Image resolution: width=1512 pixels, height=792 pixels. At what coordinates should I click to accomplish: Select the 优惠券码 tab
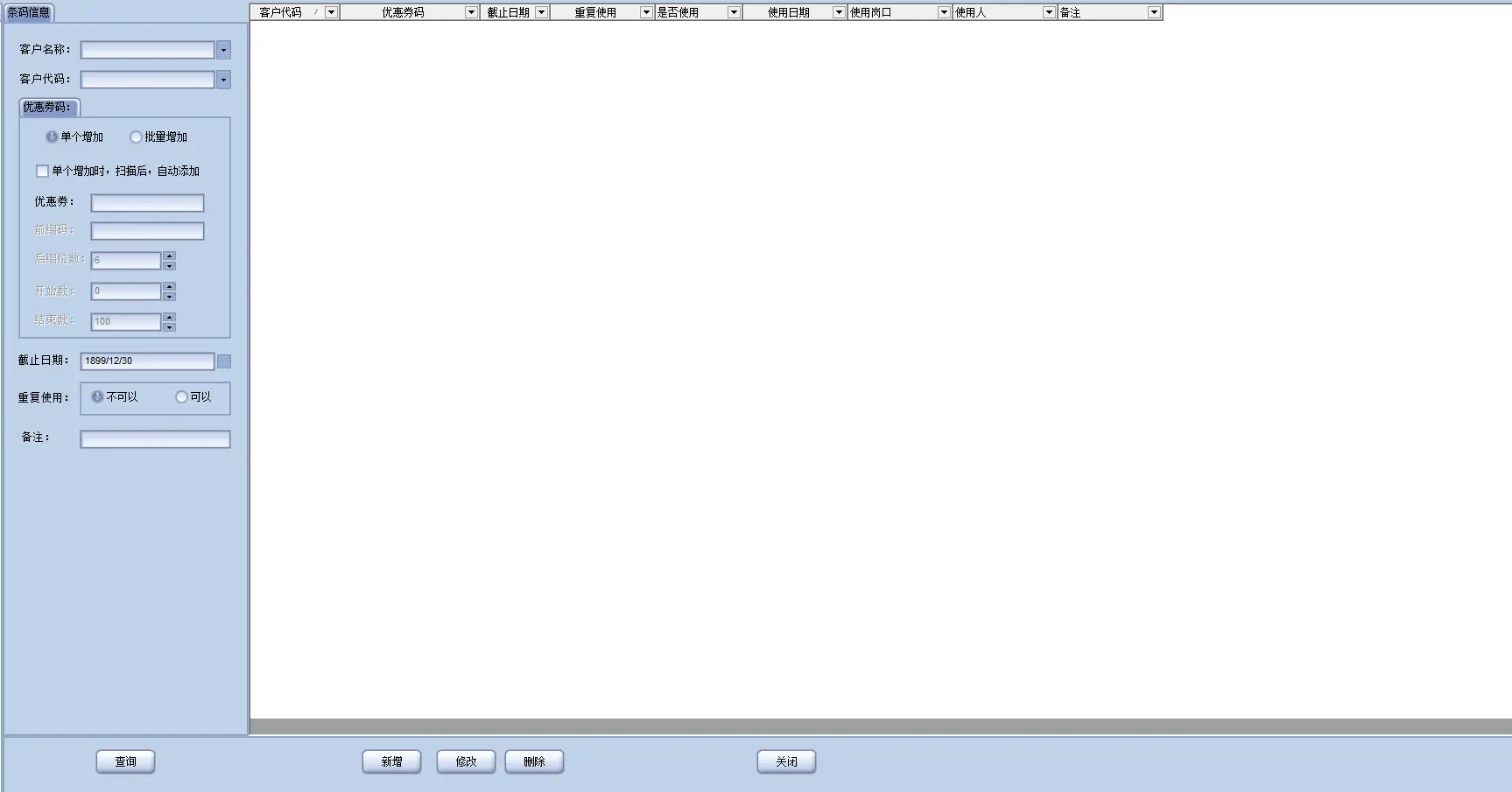(x=48, y=108)
